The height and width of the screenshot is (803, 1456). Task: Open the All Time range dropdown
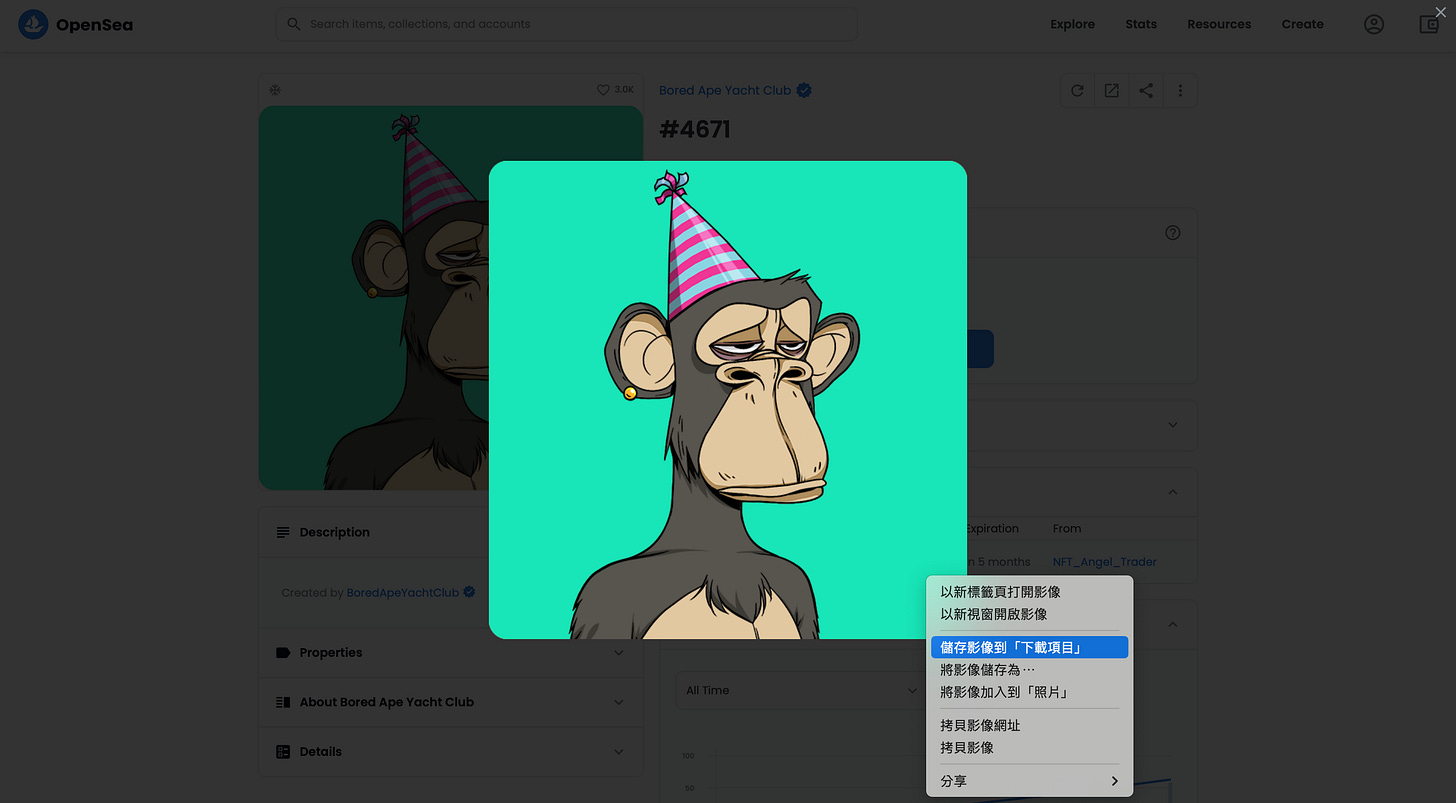coord(800,690)
